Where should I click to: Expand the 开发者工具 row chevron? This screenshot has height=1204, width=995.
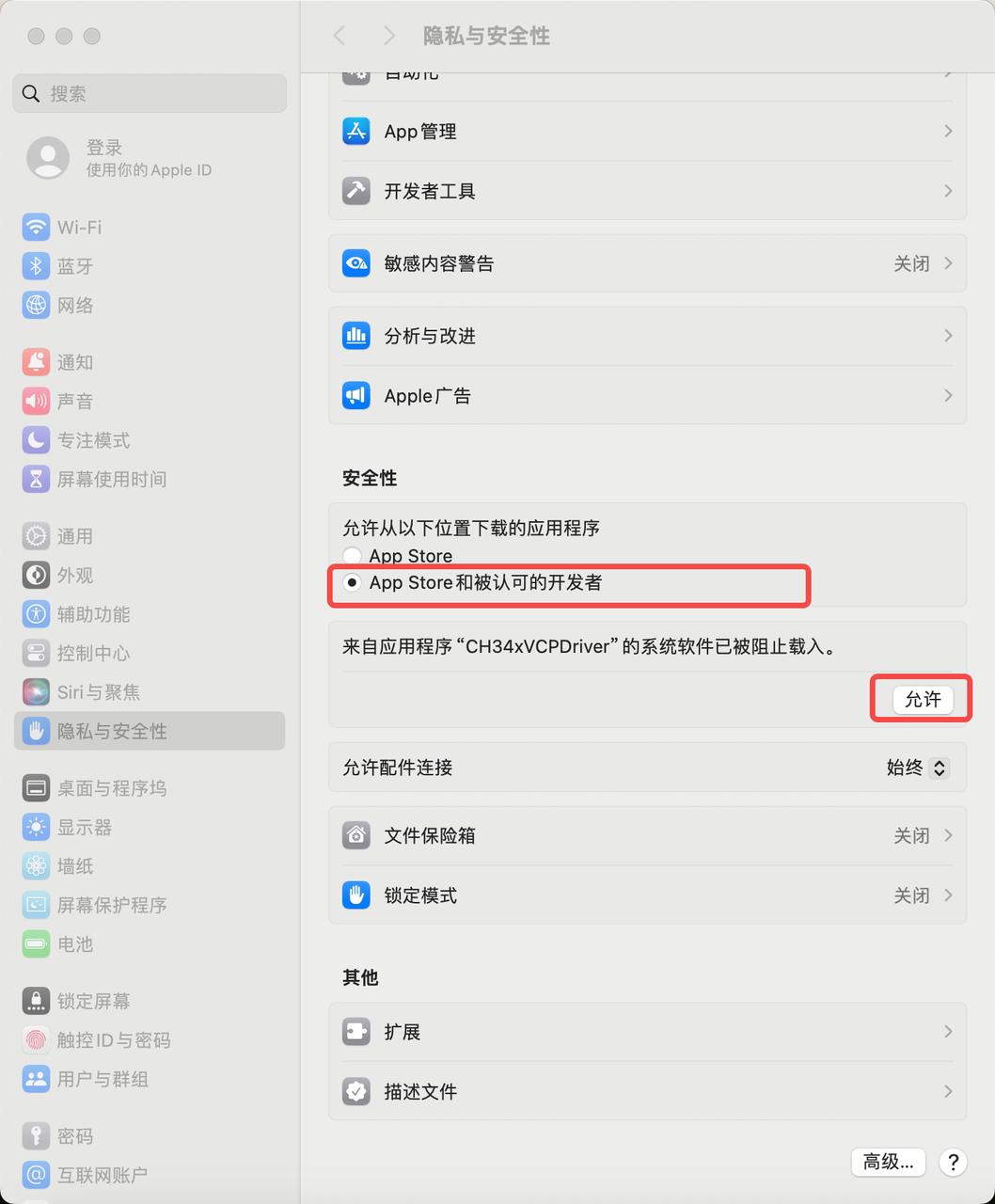click(948, 191)
